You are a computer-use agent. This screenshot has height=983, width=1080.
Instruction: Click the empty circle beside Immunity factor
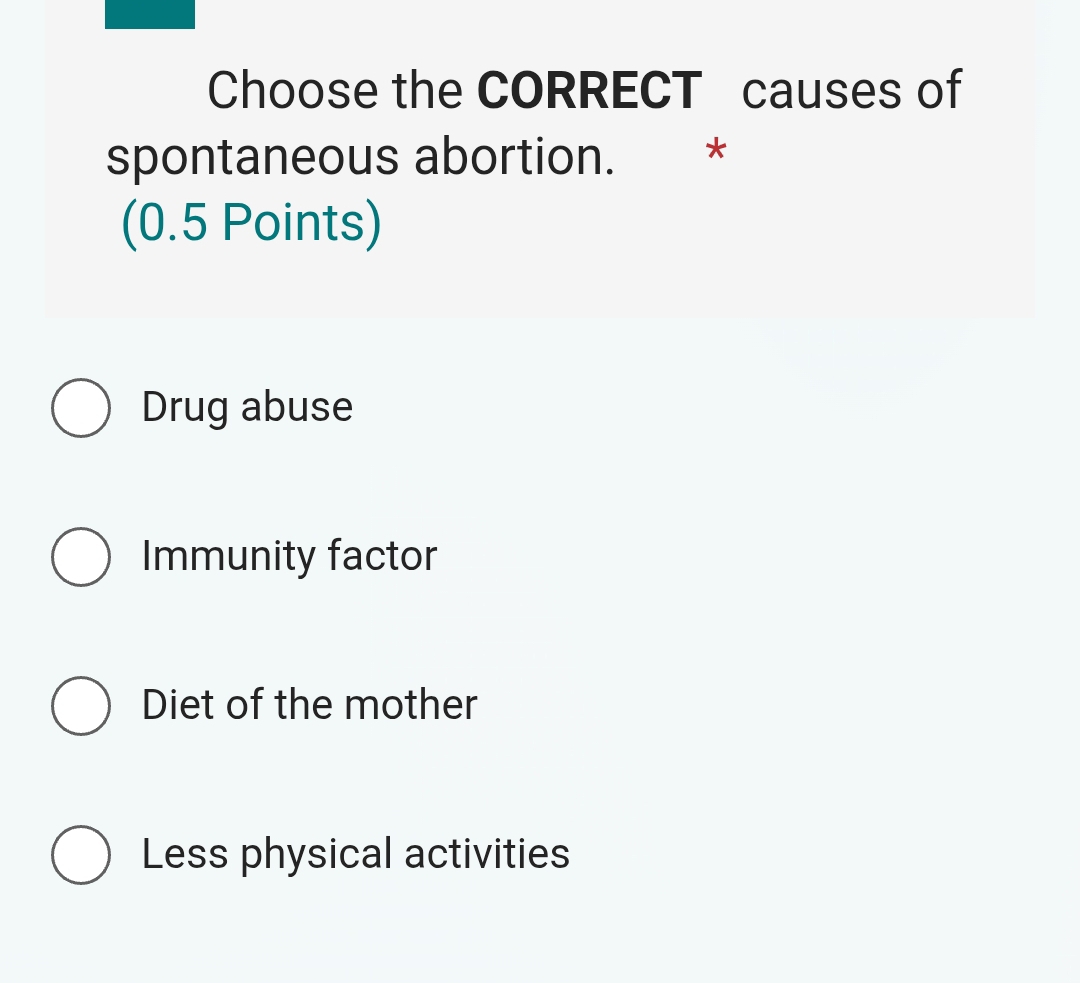[x=81, y=556]
